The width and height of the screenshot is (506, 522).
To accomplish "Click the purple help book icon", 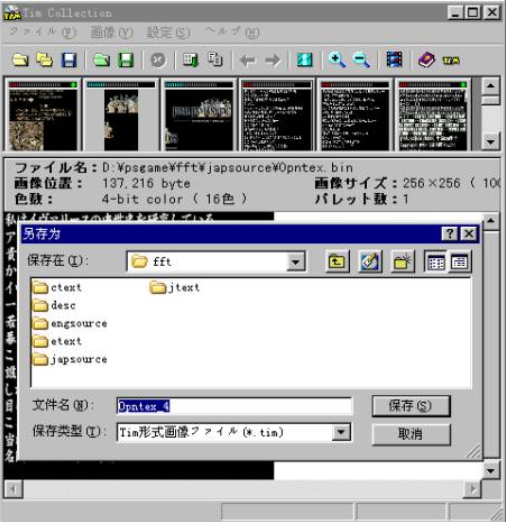I will [426, 60].
